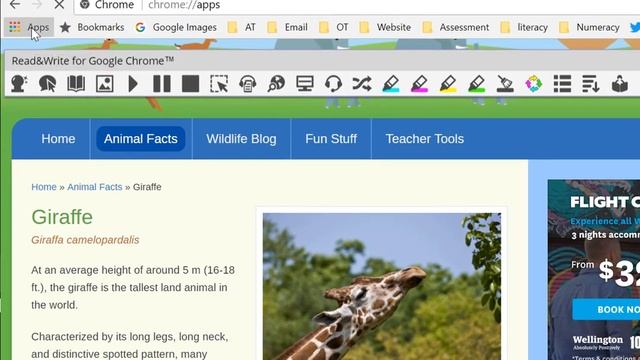Image resolution: width=640 pixels, height=360 pixels.
Task: Stop page loading with the X button
Action: [59, 4]
